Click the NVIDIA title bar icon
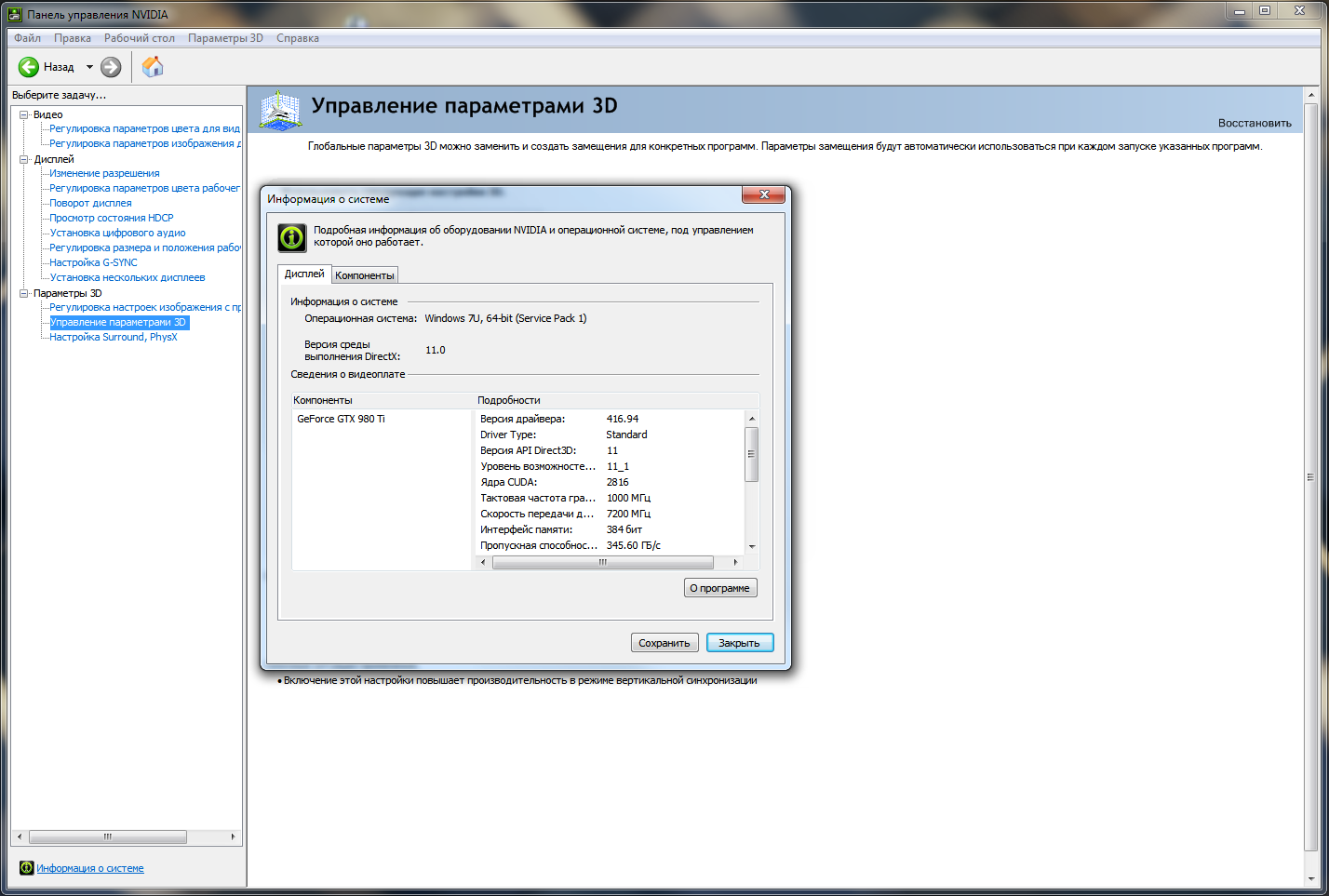1329x896 pixels. (x=14, y=14)
